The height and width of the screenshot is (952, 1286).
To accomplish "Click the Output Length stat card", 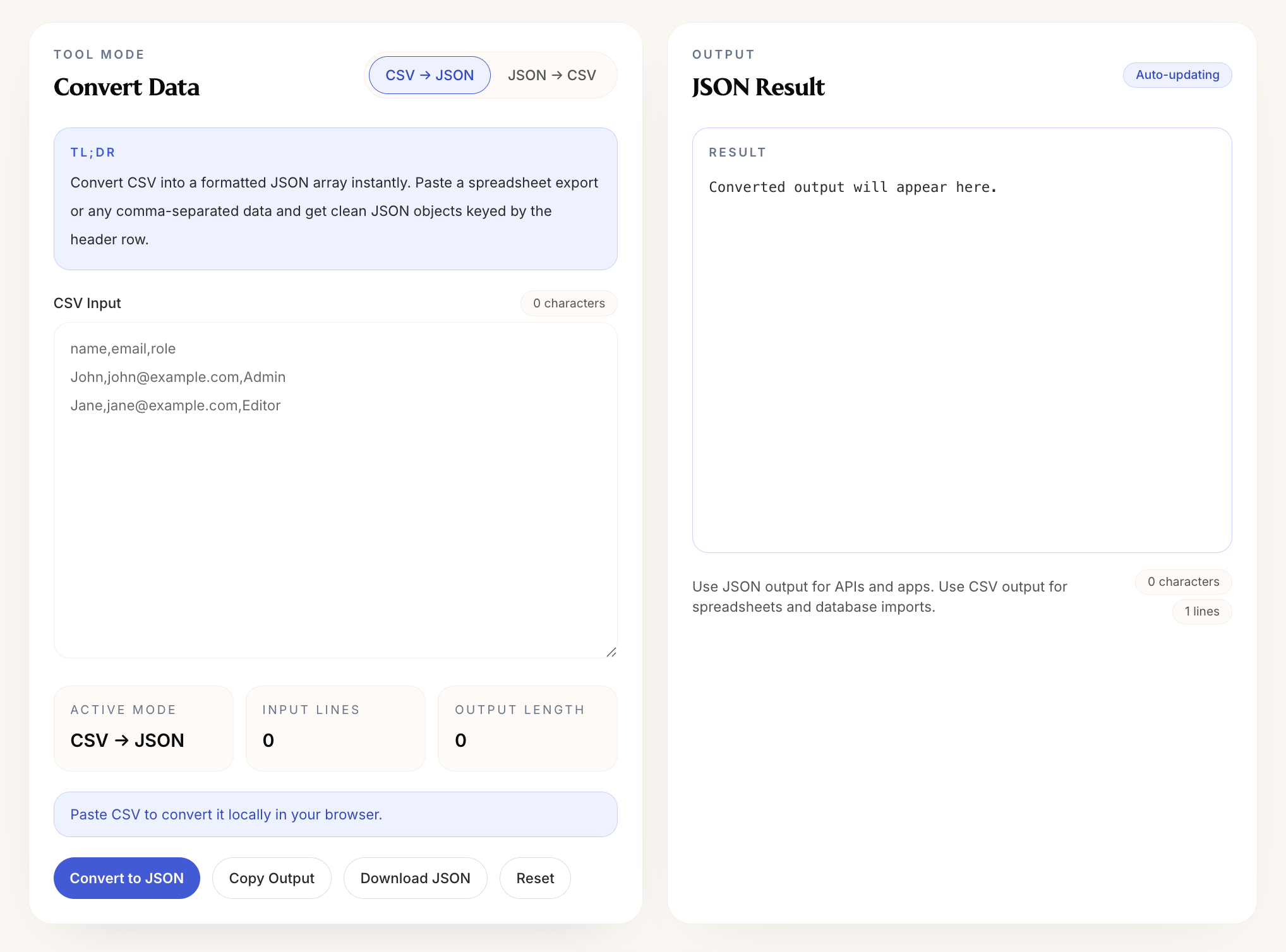I will pyautogui.click(x=527, y=728).
